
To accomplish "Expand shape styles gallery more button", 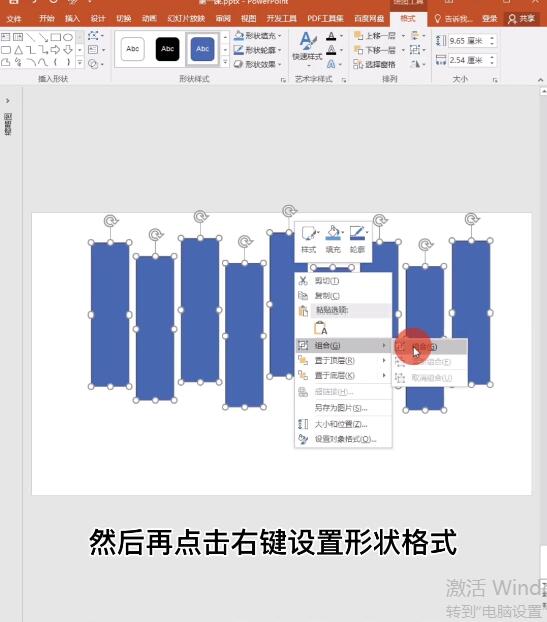I will point(225,62).
